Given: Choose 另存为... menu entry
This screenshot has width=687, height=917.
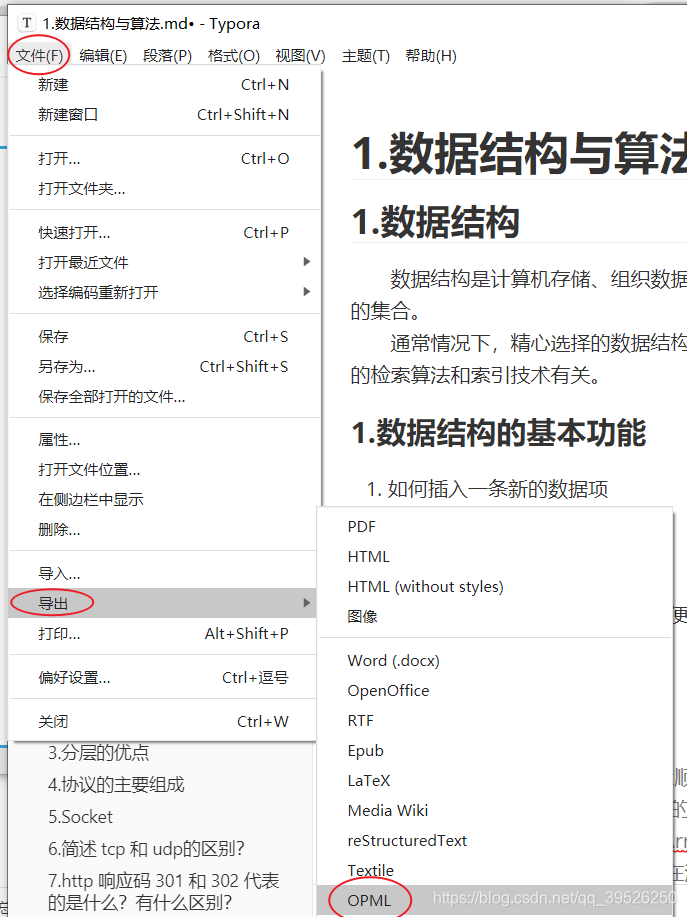Looking at the screenshot, I should point(164,367).
